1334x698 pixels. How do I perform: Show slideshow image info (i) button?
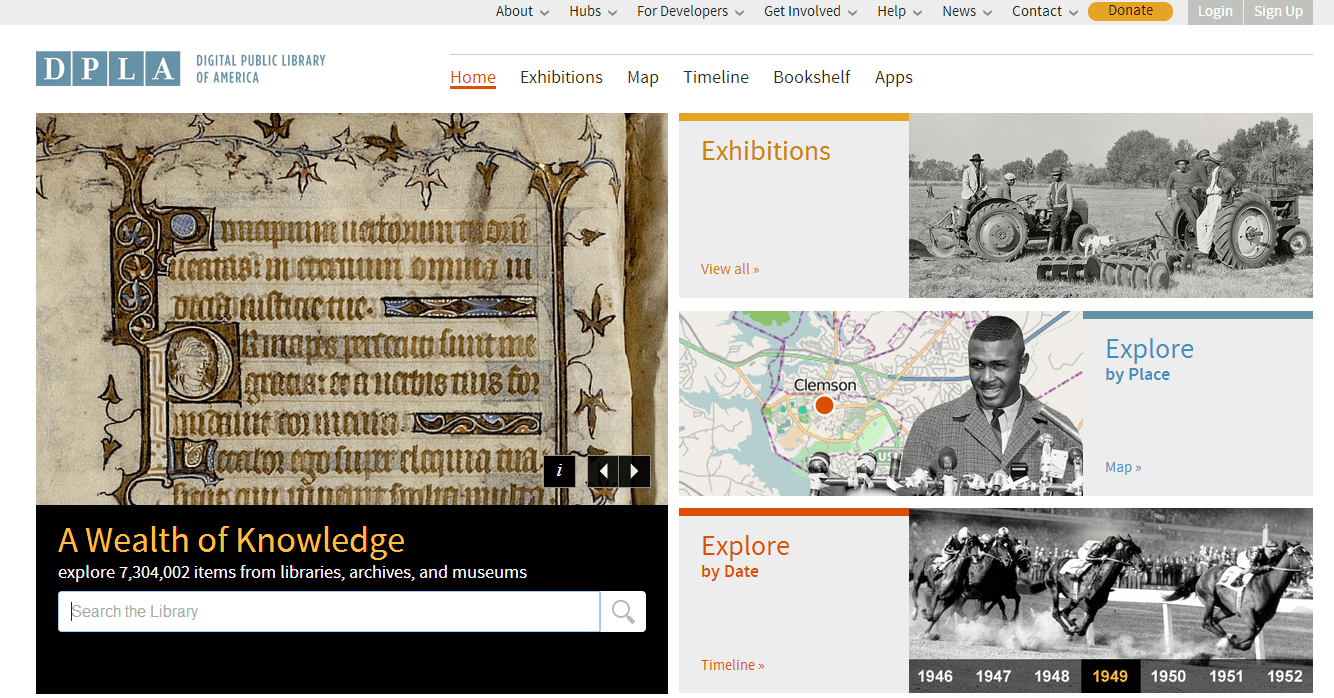tap(560, 471)
